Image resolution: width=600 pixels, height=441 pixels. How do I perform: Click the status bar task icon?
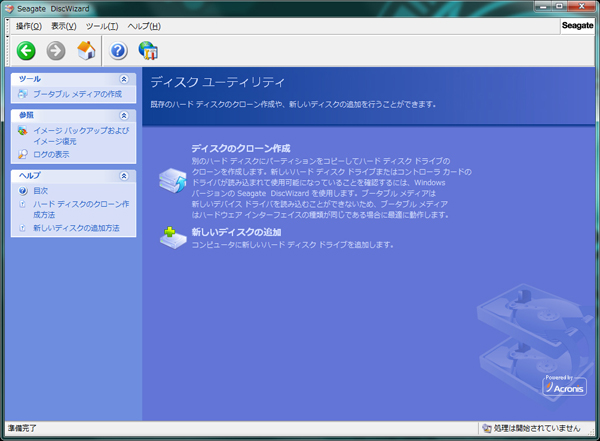tap(487, 428)
